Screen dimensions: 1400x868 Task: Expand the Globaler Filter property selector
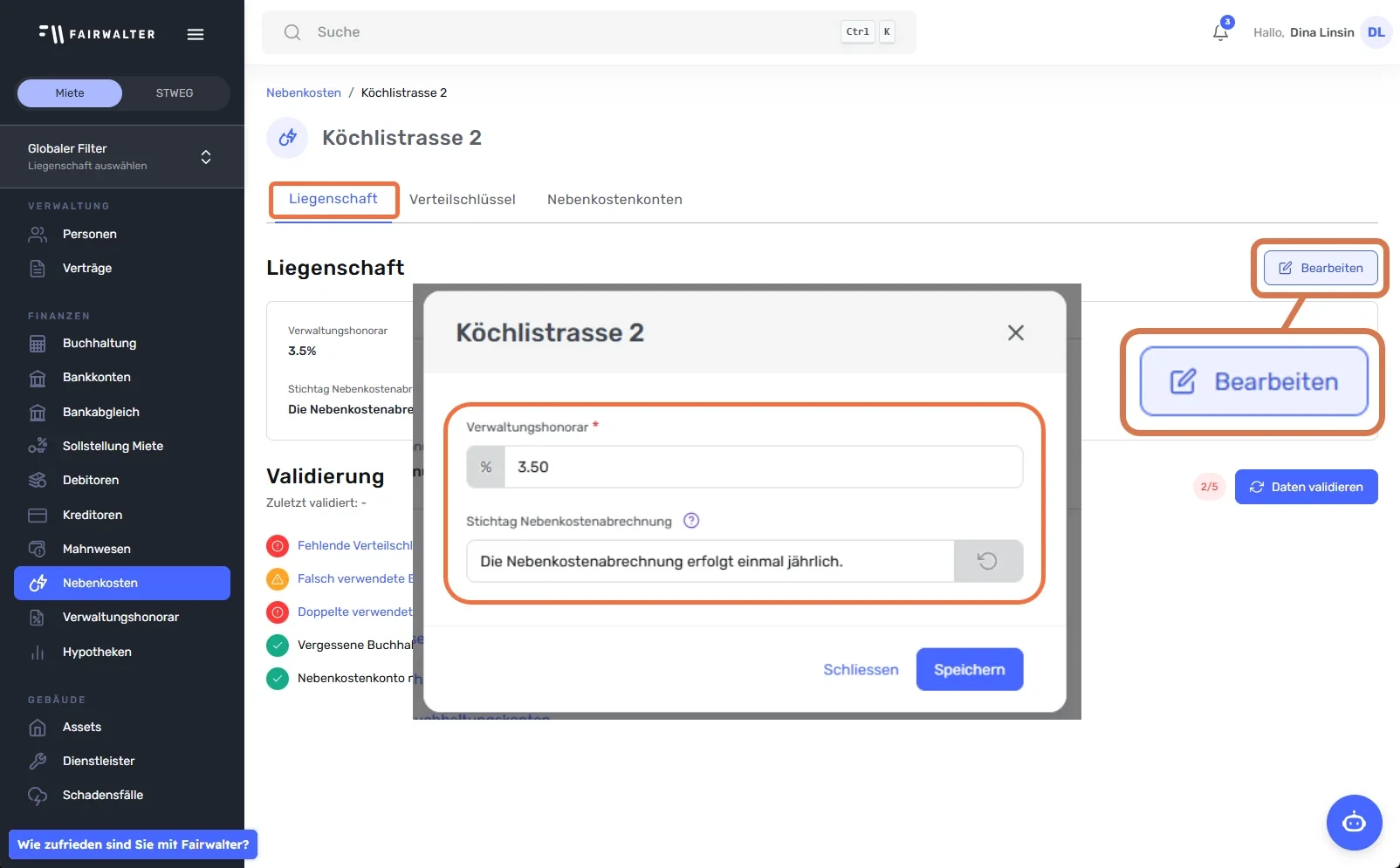tap(122, 157)
